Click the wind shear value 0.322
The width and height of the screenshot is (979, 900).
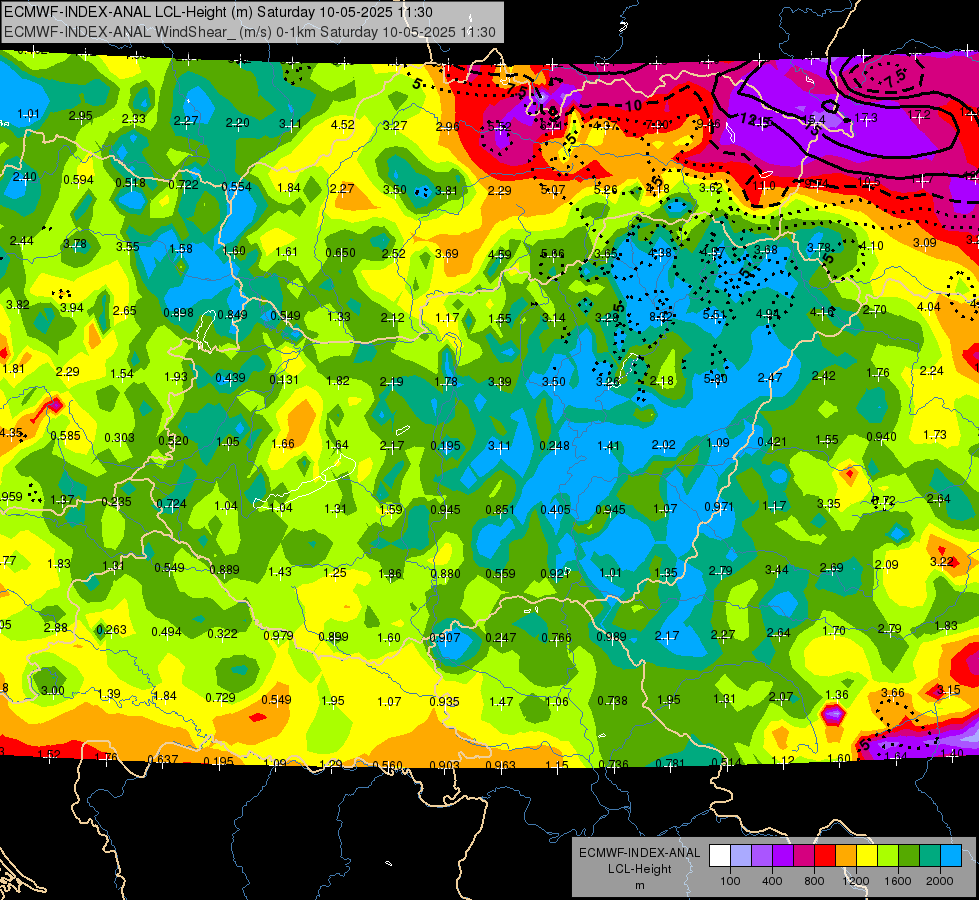click(x=222, y=634)
